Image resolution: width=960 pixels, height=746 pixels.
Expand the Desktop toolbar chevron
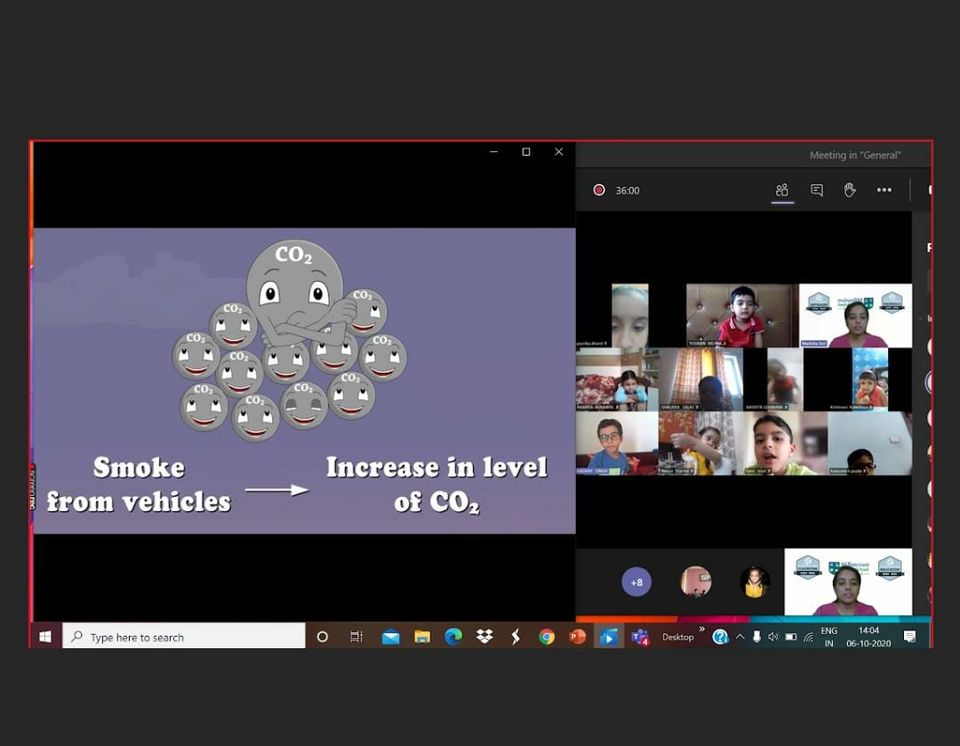(x=702, y=629)
